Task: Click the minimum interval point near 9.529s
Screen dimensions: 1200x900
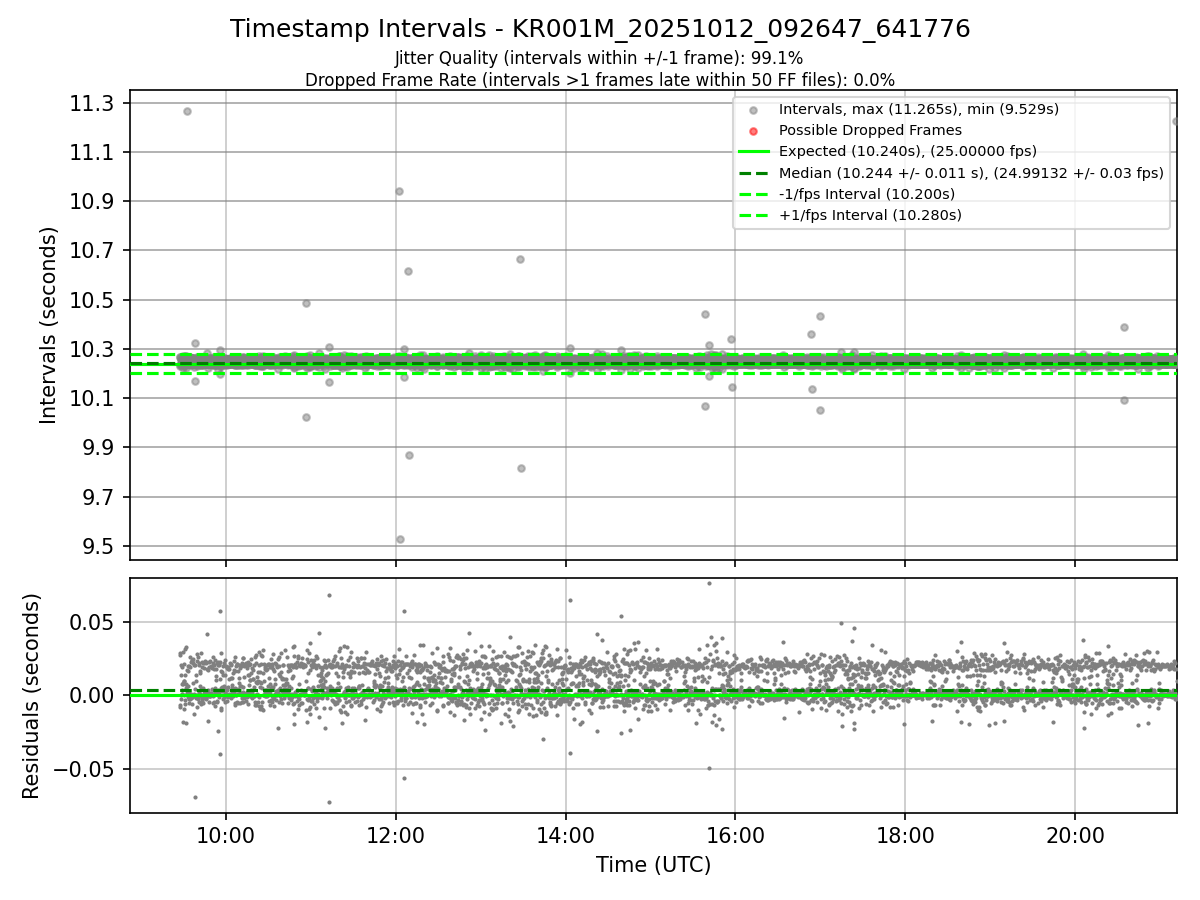Action: point(400,539)
